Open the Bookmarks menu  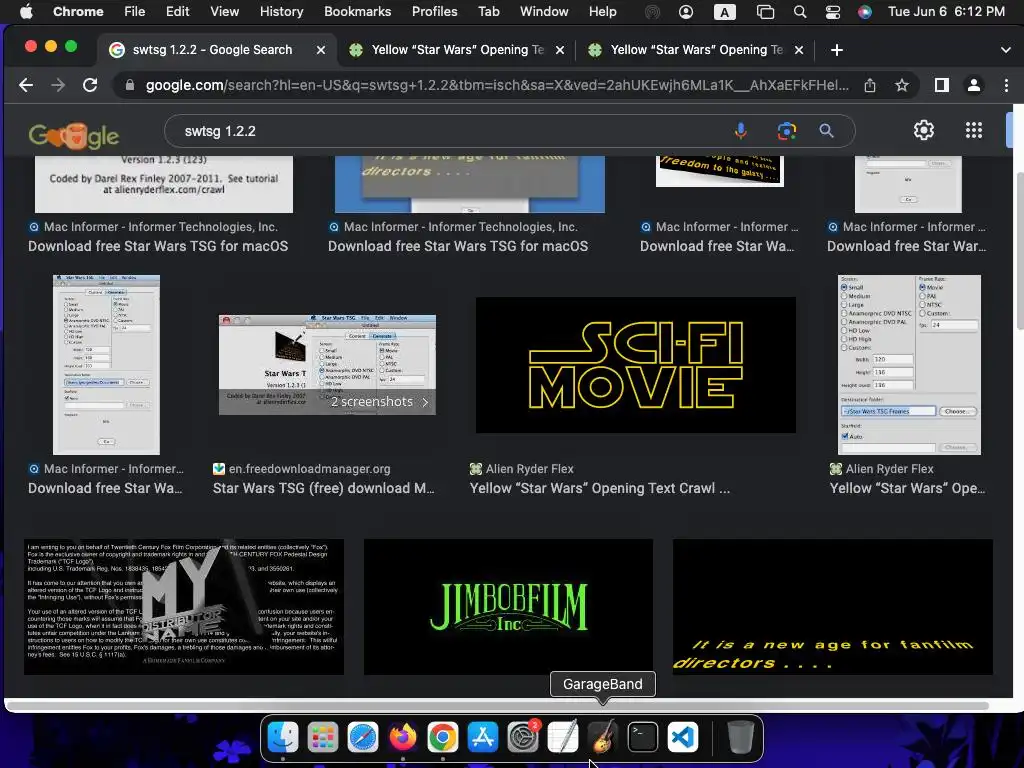357,12
